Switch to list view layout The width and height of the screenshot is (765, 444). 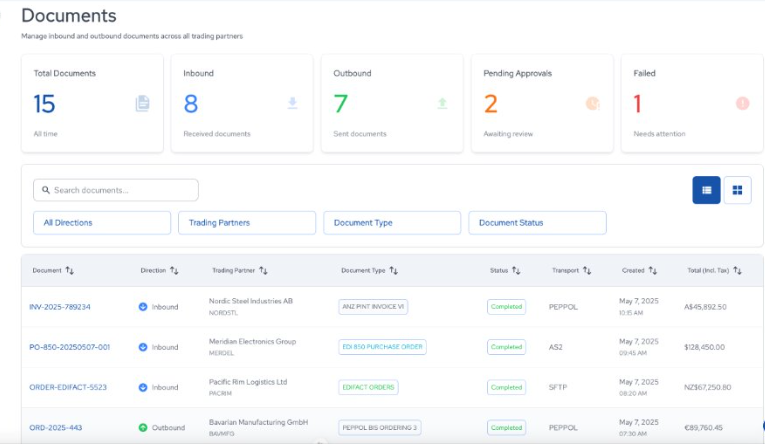point(706,190)
